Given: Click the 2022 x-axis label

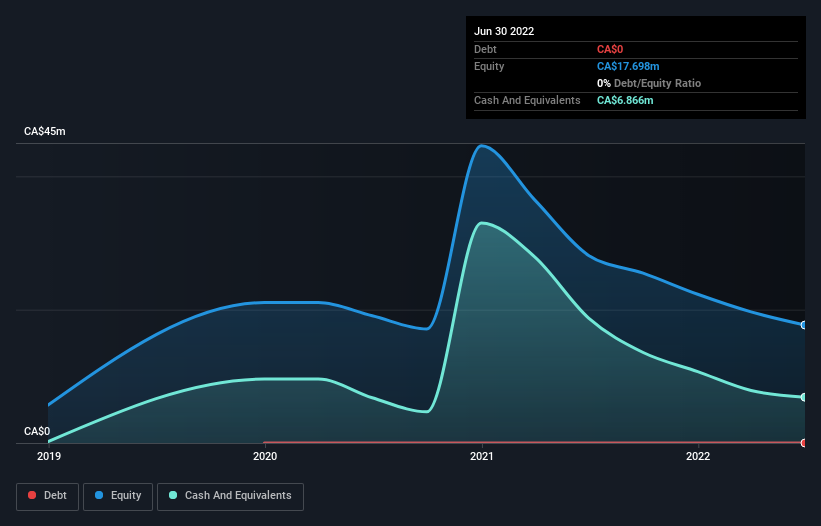Looking at the screenshot, I should point(698,456).
